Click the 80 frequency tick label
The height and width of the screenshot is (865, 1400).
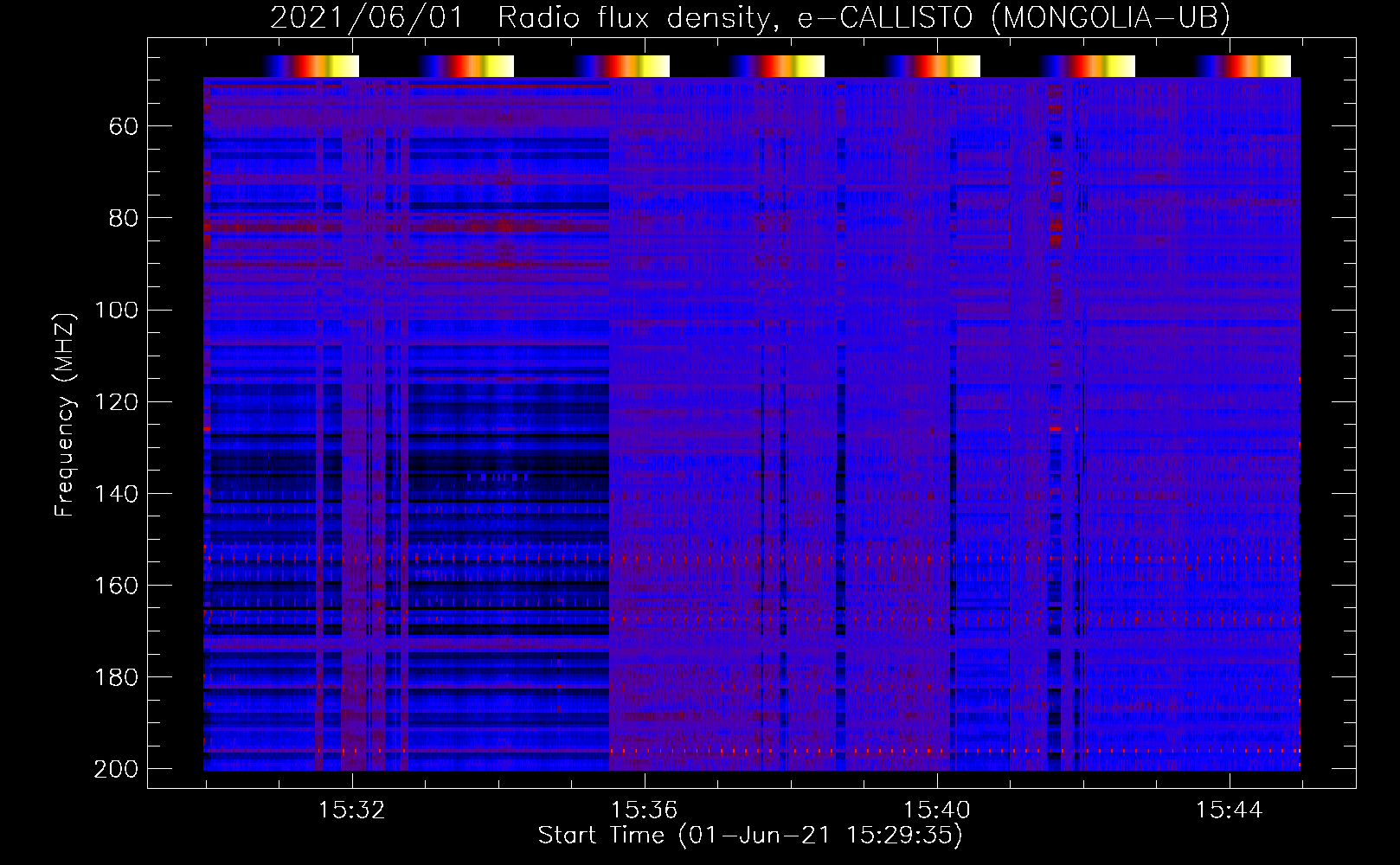click(124, 219)
